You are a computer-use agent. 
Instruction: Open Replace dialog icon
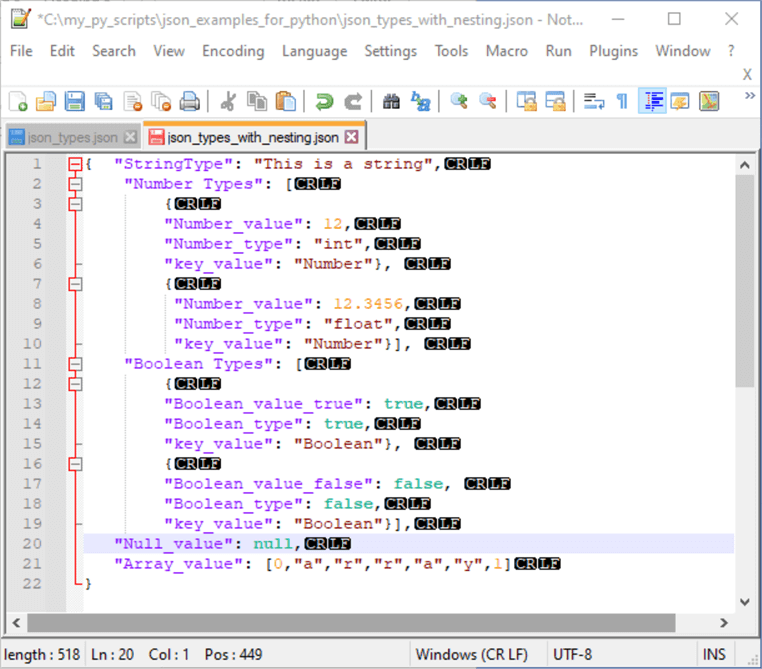coord(420,102)
